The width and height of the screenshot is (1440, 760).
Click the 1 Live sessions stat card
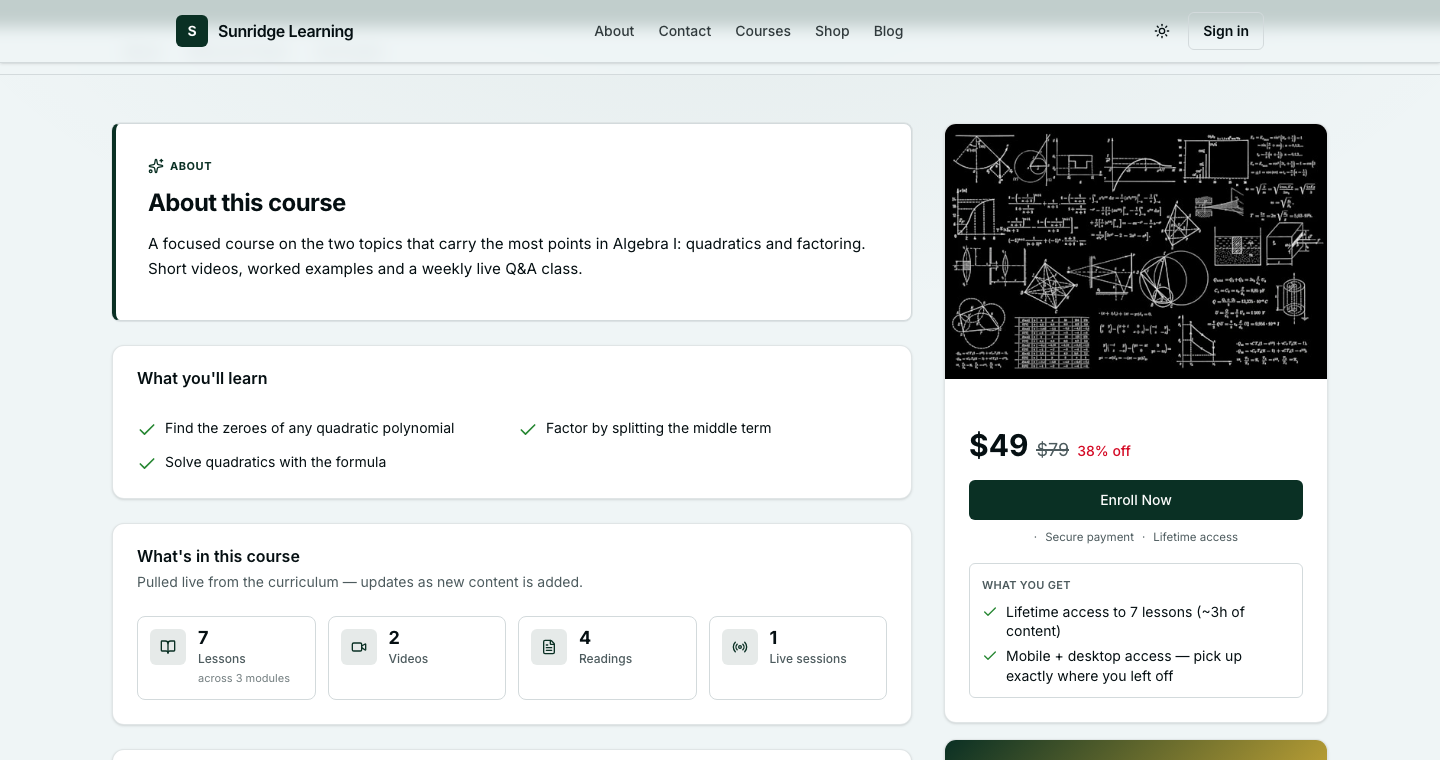coord(798,658)
